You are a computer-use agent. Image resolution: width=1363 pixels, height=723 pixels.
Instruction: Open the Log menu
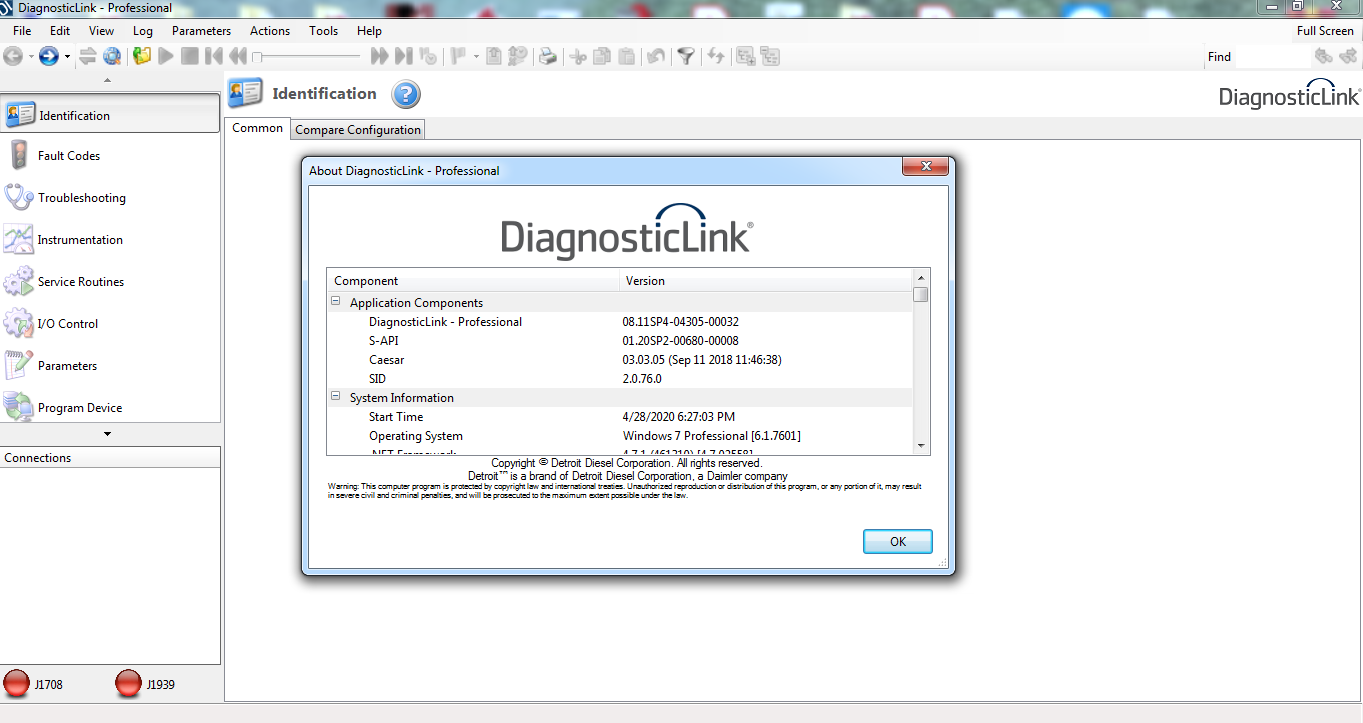pos(143,31)
